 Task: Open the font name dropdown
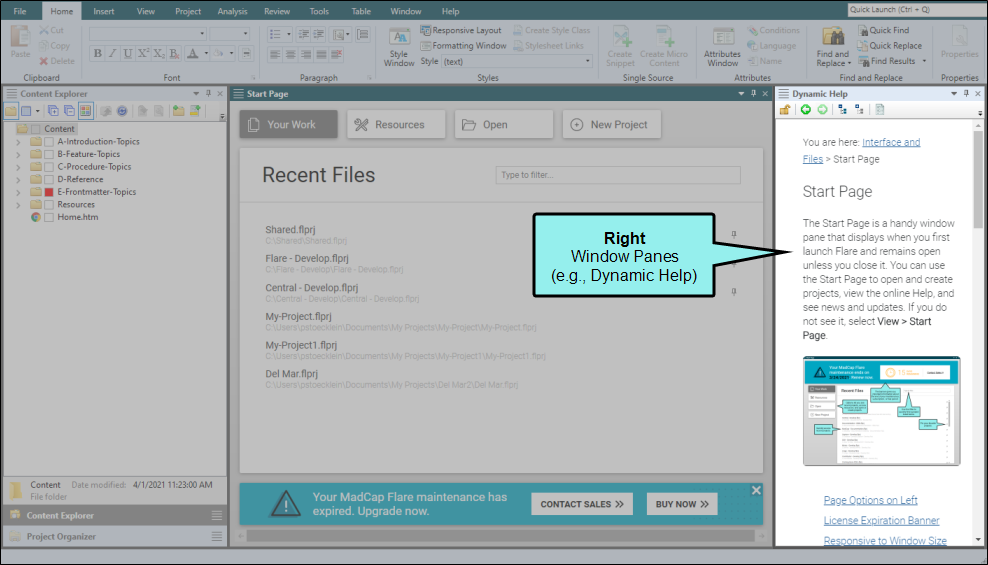pos(202,33)
